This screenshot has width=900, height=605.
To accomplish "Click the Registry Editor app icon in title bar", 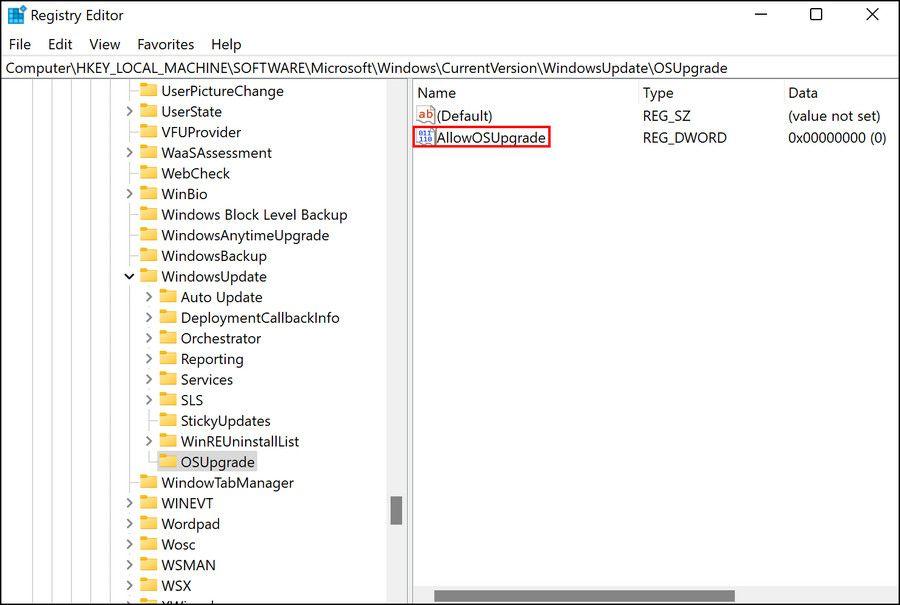I will [17, 15].
